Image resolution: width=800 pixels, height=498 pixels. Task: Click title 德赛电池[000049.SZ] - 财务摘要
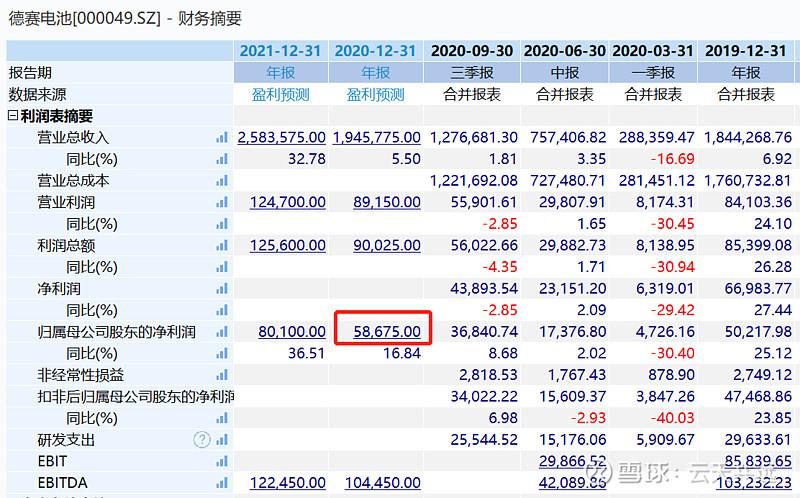125,19
